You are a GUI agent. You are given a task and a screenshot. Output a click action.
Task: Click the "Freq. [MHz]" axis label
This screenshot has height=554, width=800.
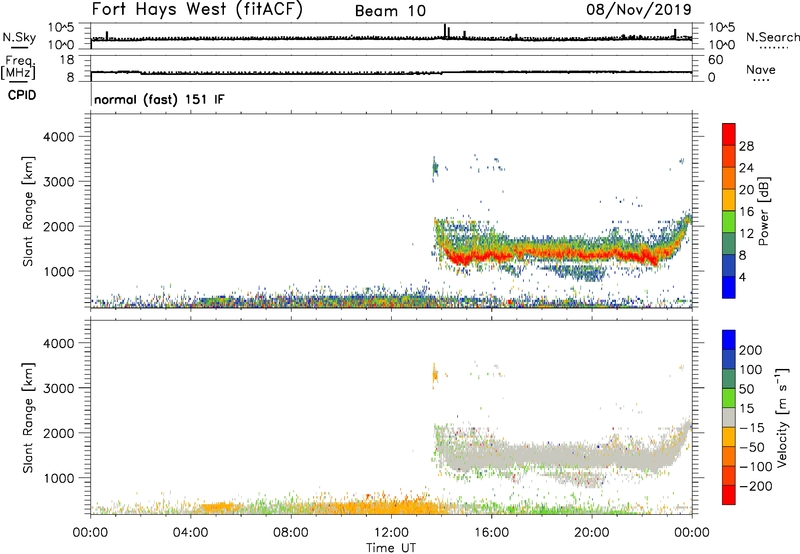(x=18, y=68)
